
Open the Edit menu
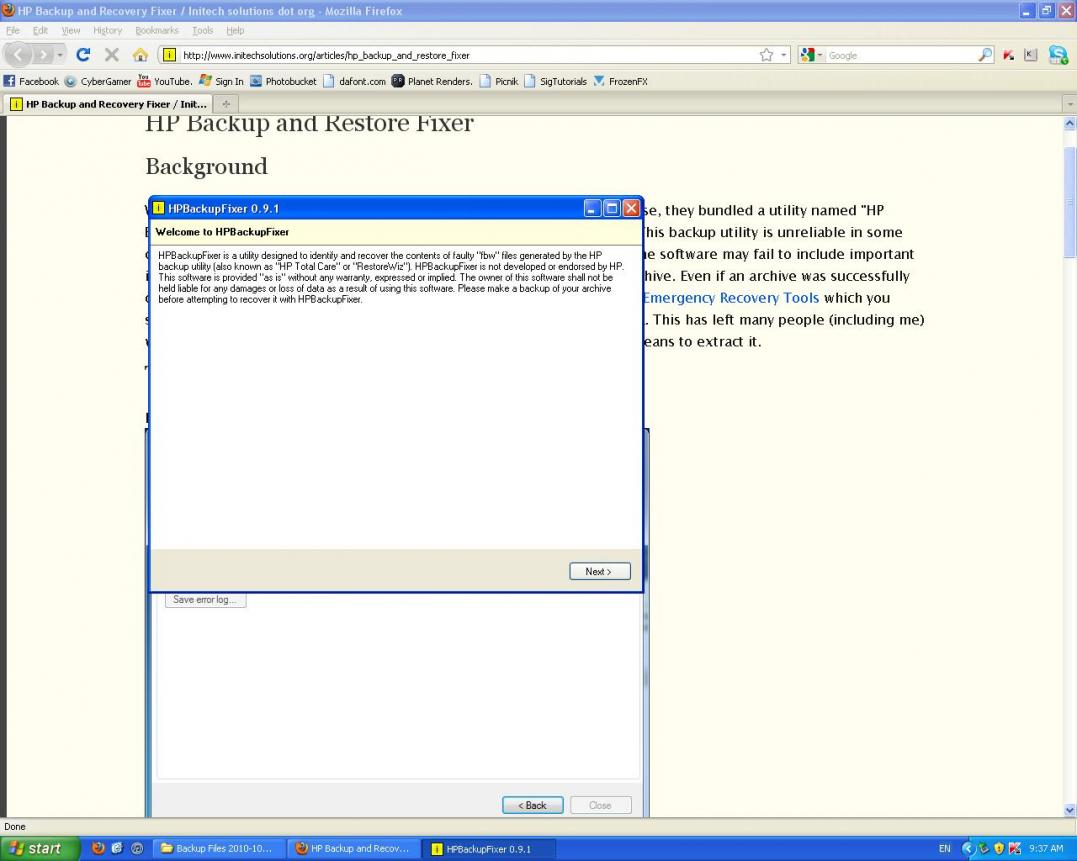point(41,30)
